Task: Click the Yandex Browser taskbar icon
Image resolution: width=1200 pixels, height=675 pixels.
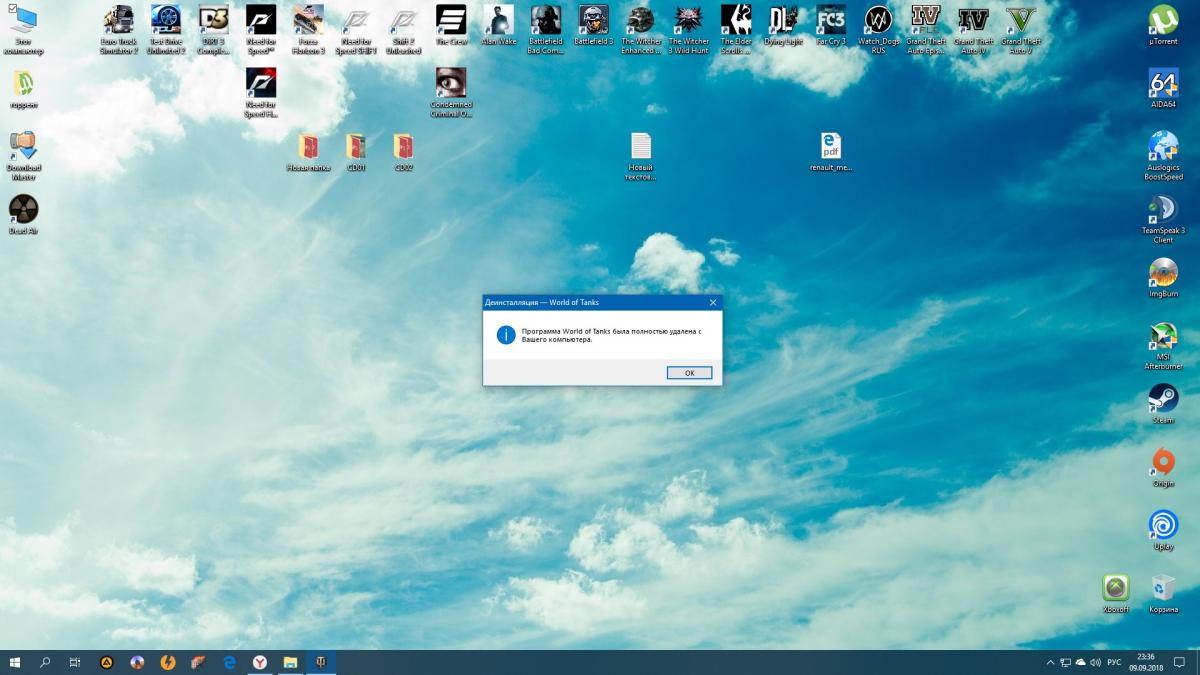Action: pyautogui.click(x=259, y=662)
